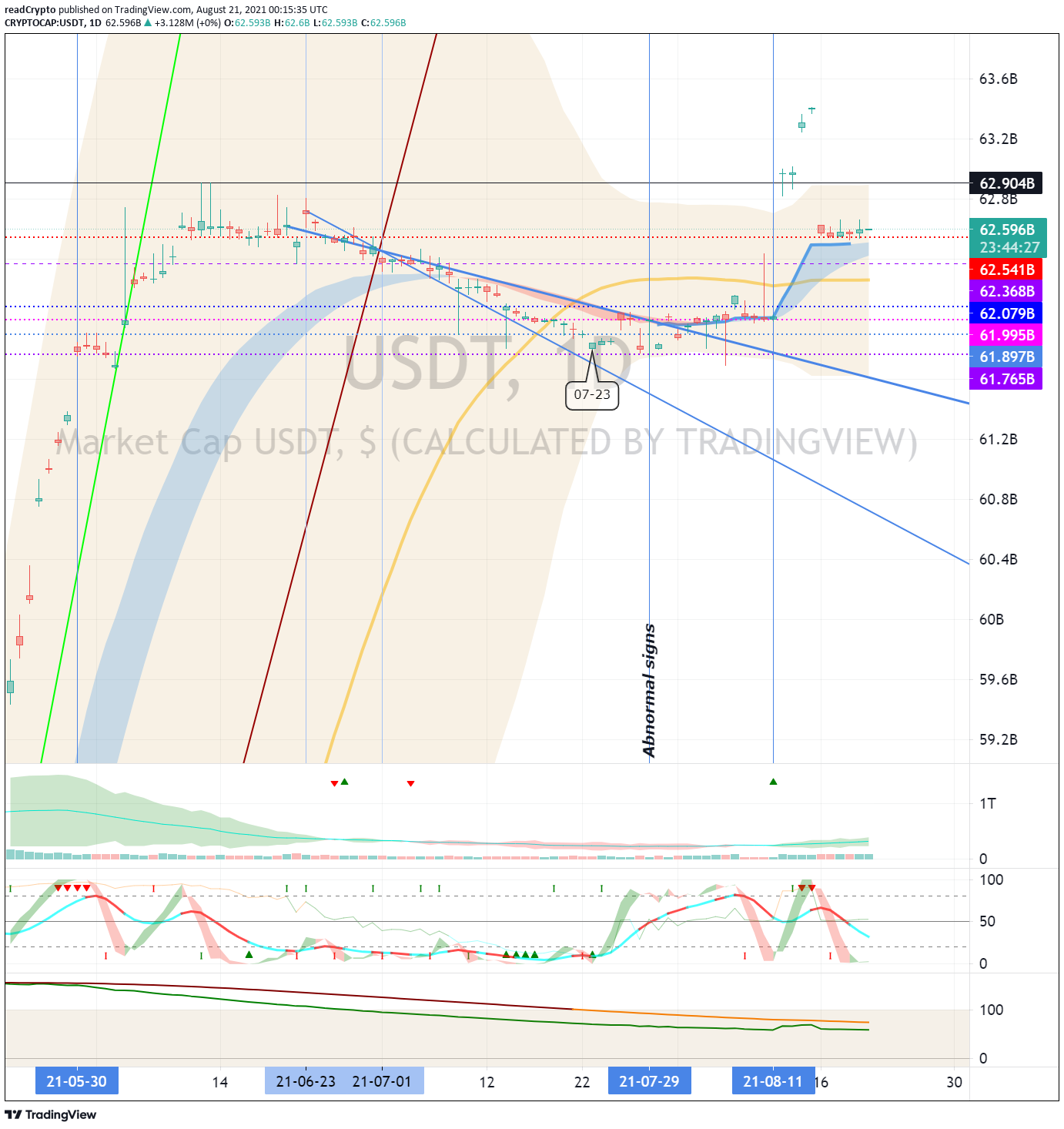Click the 62.904B black price label
This screenshot has height=1129, width=1064.
pyautogui.click(x=1006, y=183)
